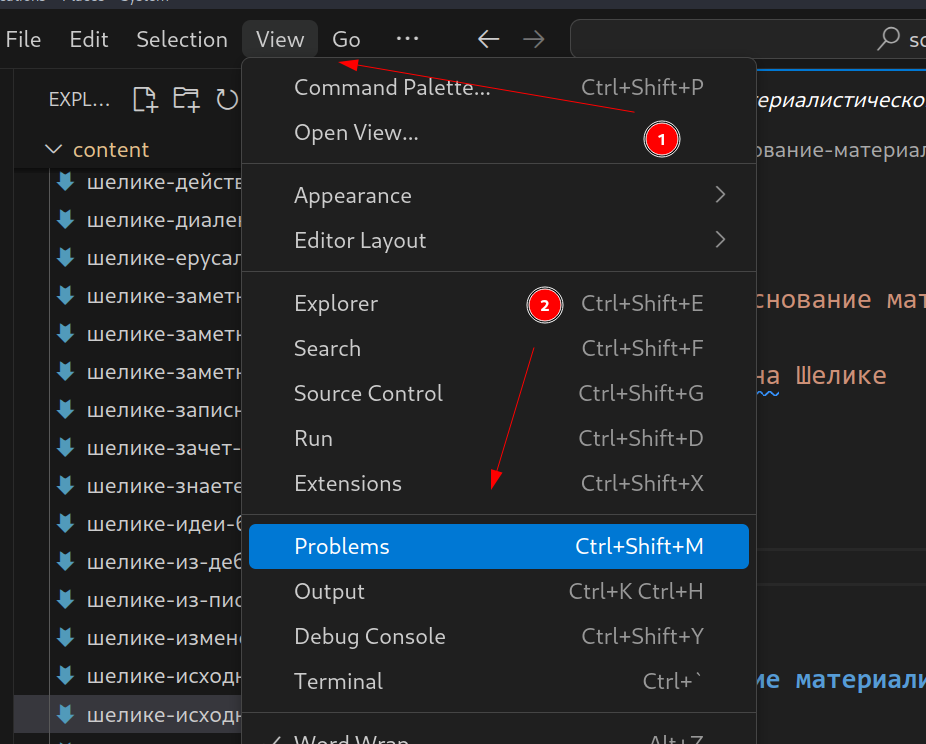Click the magnifier icon in command center

pos(887,39)
